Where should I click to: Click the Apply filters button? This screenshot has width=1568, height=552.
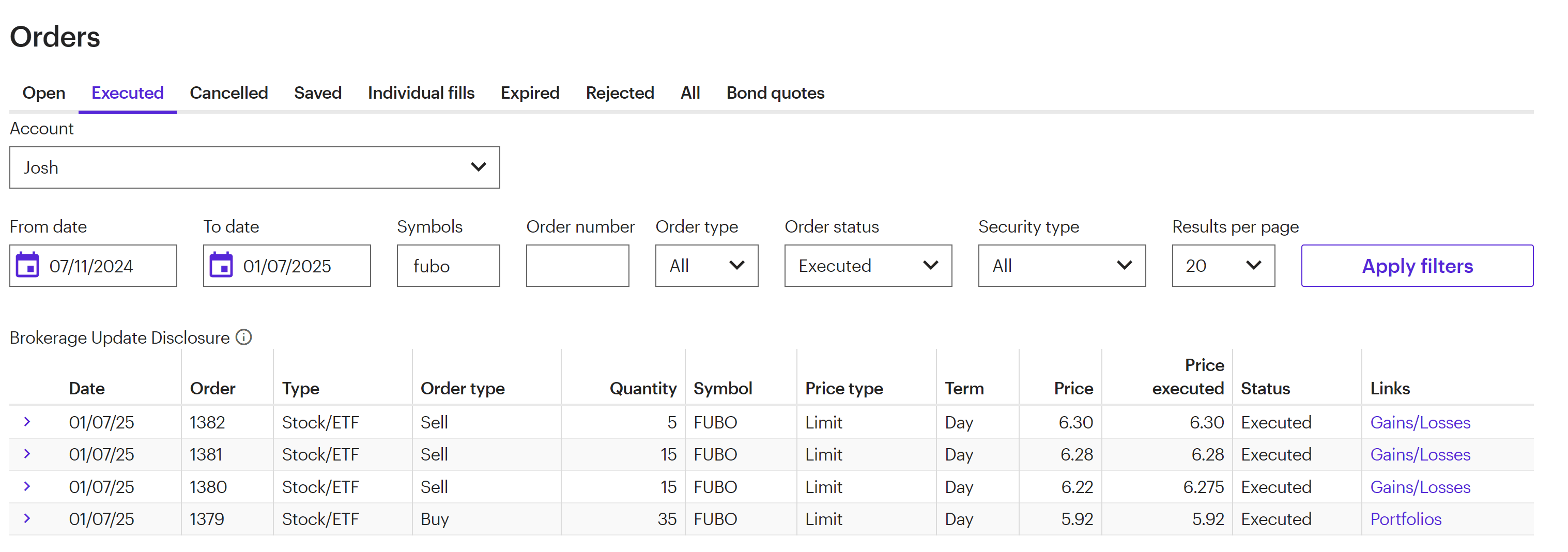click(x=1417, y=266)
